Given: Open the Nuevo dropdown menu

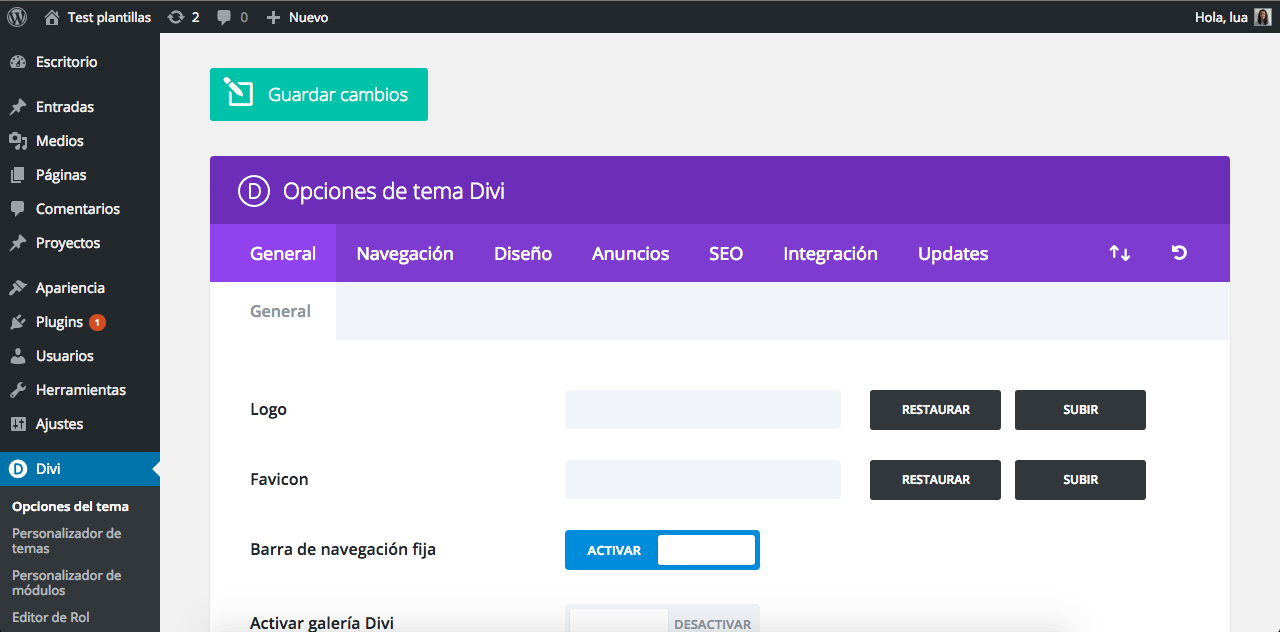Looking at the screenshot, I should pos(296,16).
